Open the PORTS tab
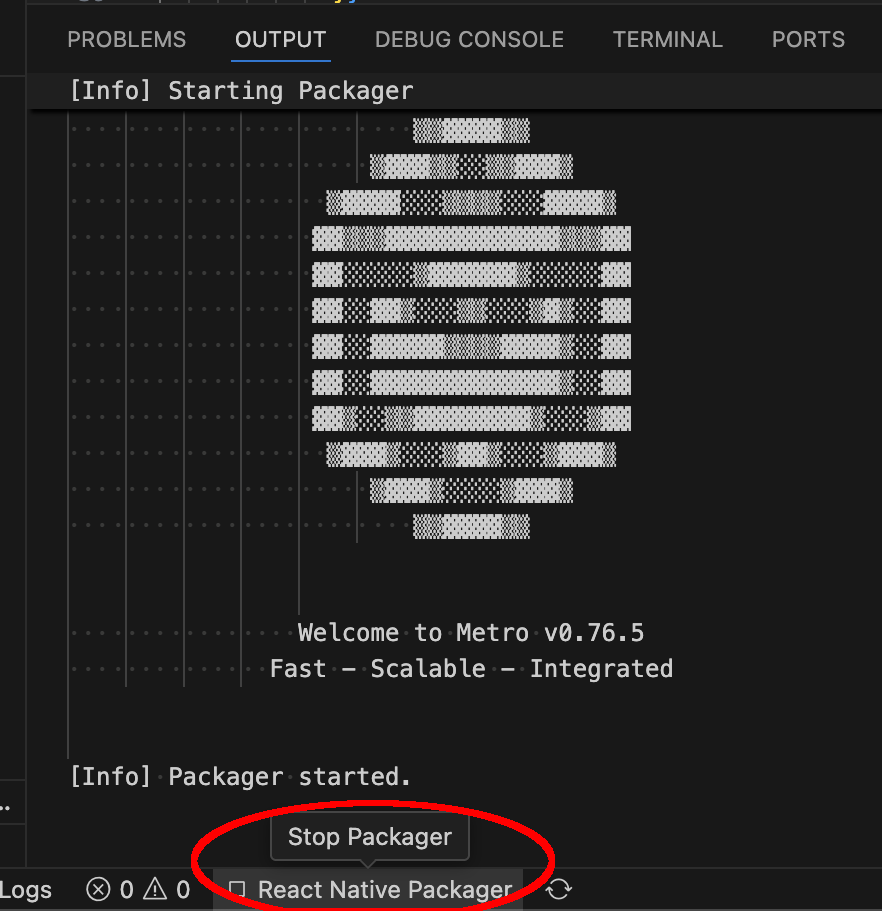882x911 pixels. pos(808,40)
